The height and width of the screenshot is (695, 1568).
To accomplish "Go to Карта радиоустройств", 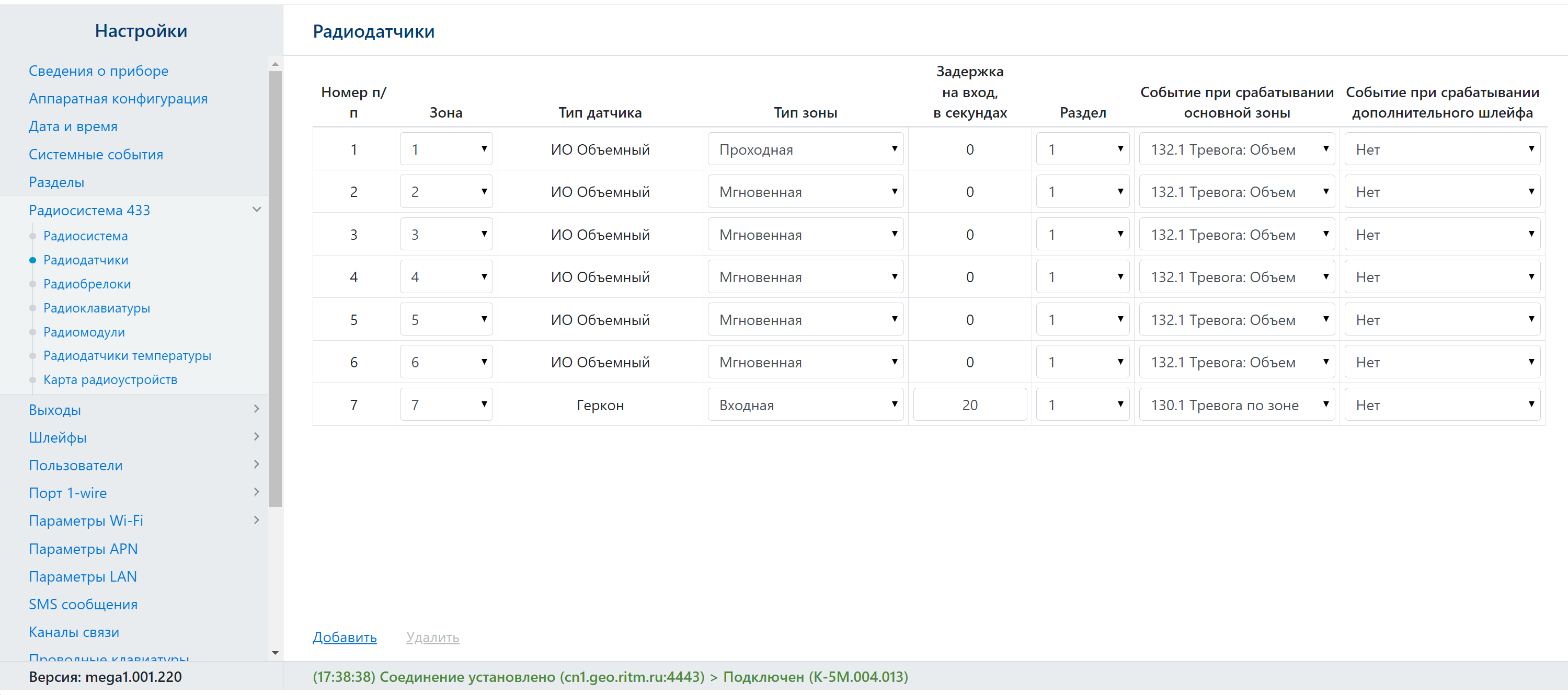I will 110,379.
